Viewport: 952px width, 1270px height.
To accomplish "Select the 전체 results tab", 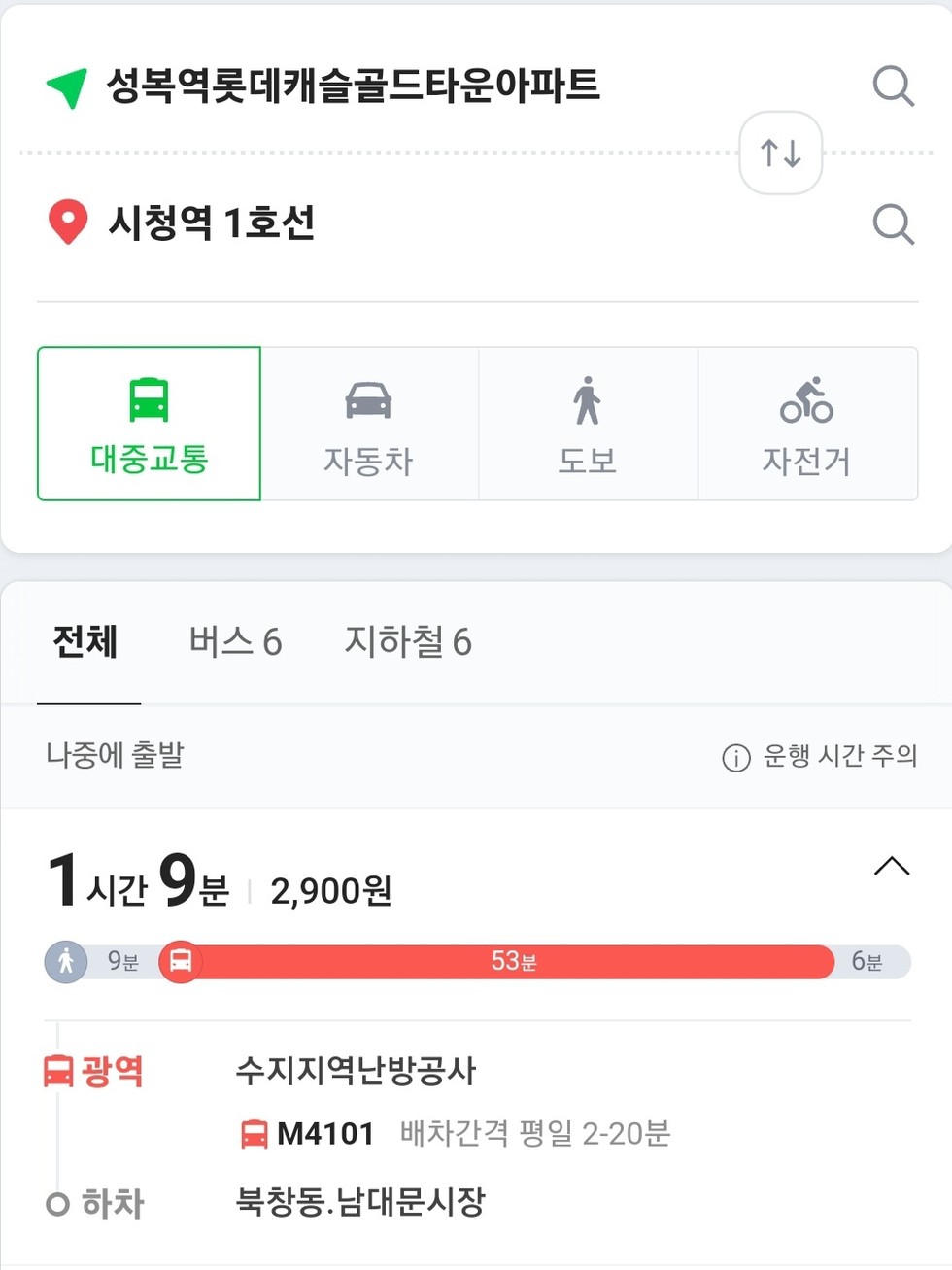I will click(x=85, y=642).
